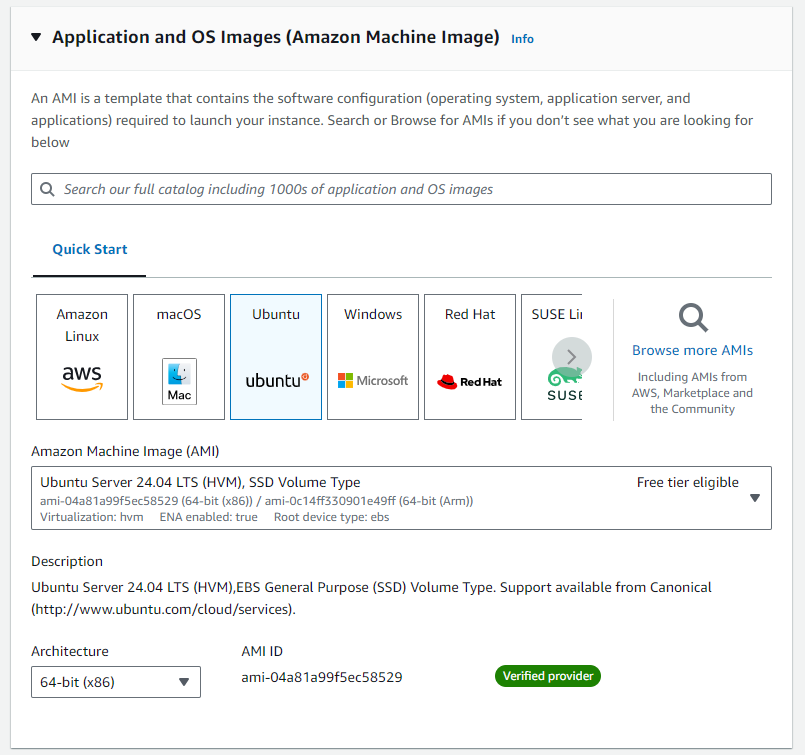Click the ubuntu logo

point(277,380)
